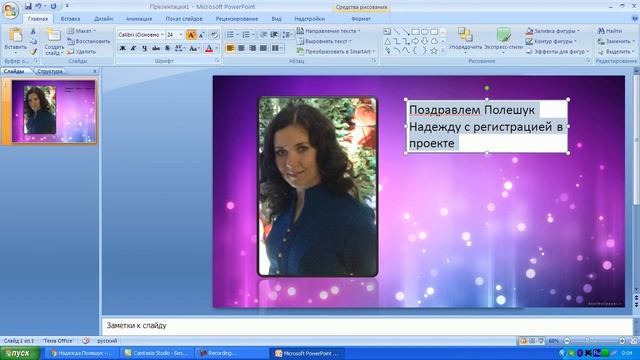Pick the straight line shape
640x360 pixels.
396,31
